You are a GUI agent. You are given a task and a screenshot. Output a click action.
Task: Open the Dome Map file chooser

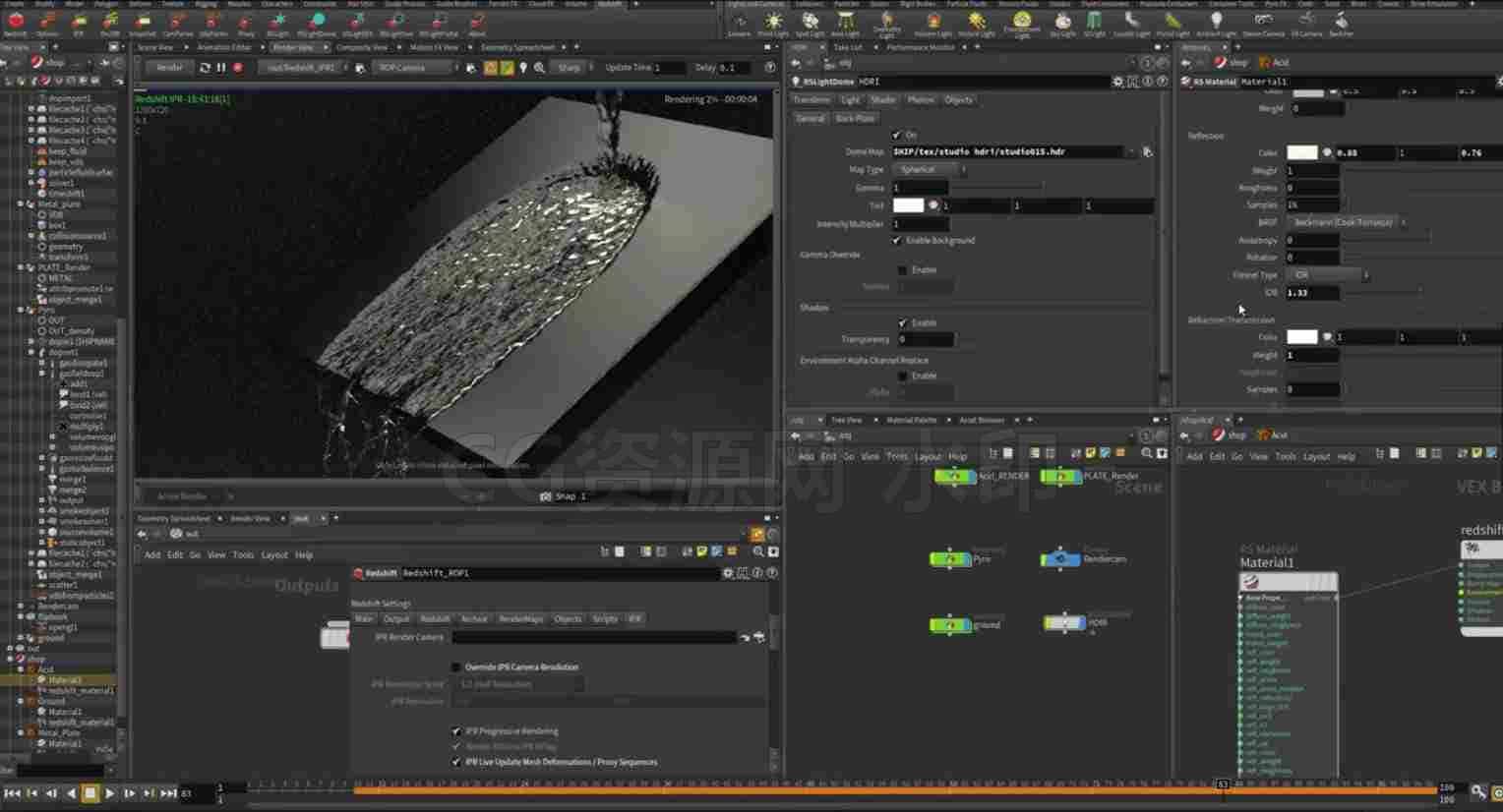[x=1147, y=152]
